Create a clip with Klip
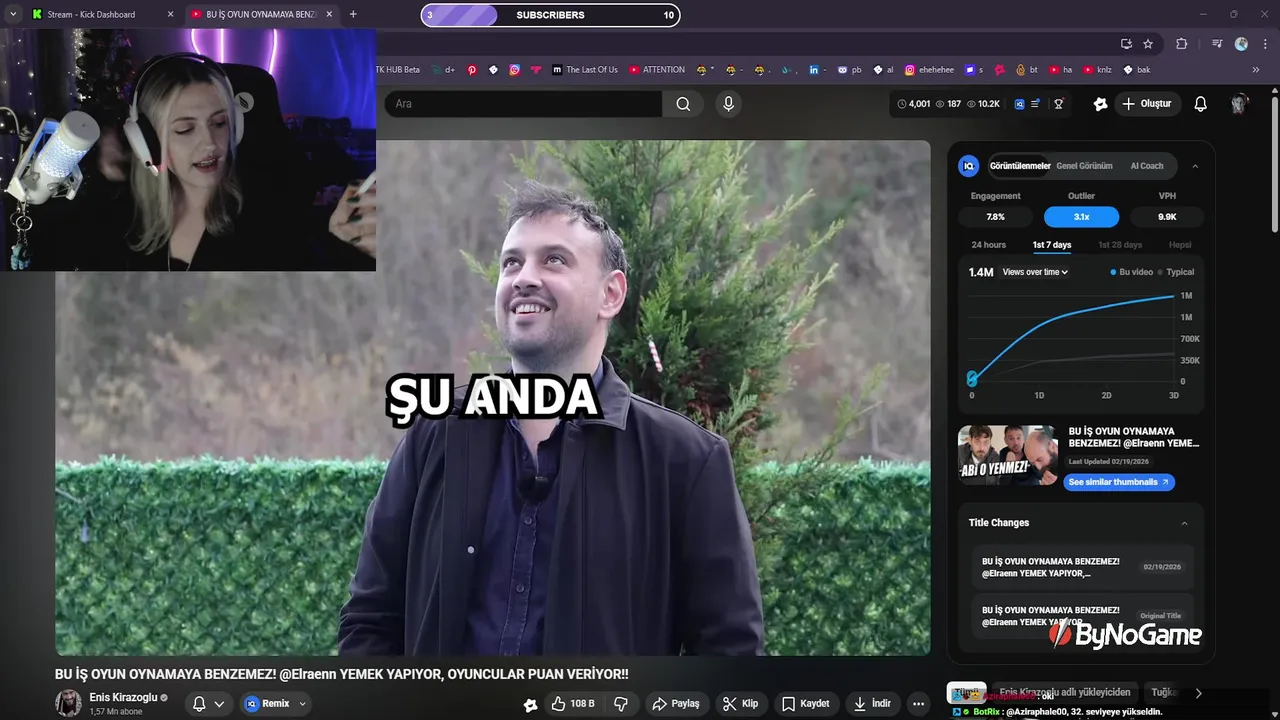The height and width of the screenshot is (720, 1280). pyautogui.click(x=740, y=704)
